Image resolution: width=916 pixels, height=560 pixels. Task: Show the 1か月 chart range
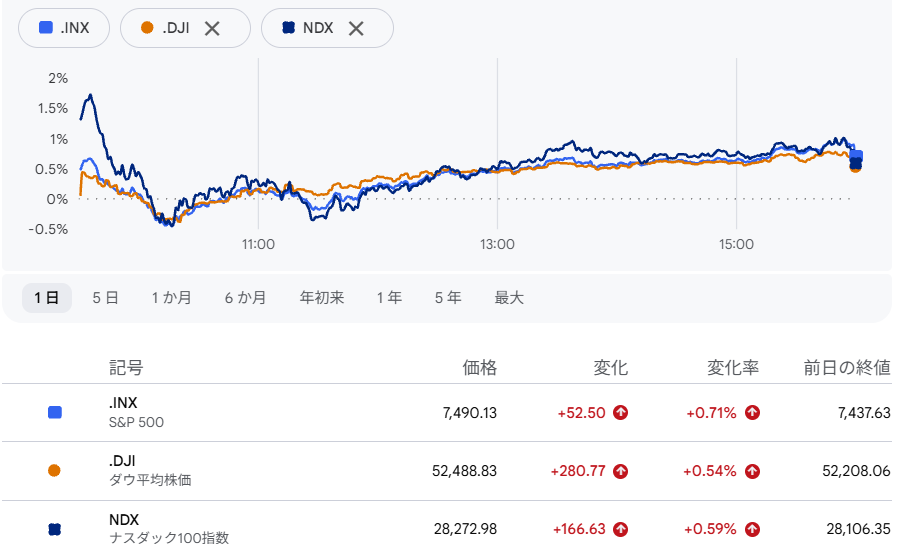click(171, 298)
